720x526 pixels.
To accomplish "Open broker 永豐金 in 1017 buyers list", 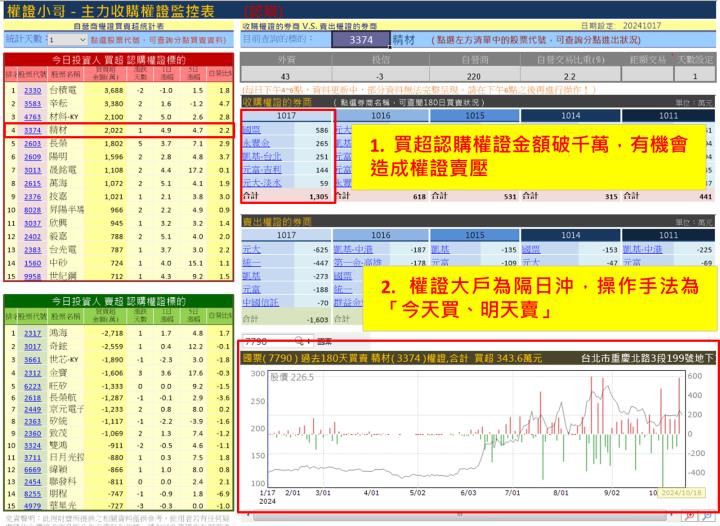I will (256, 144).
